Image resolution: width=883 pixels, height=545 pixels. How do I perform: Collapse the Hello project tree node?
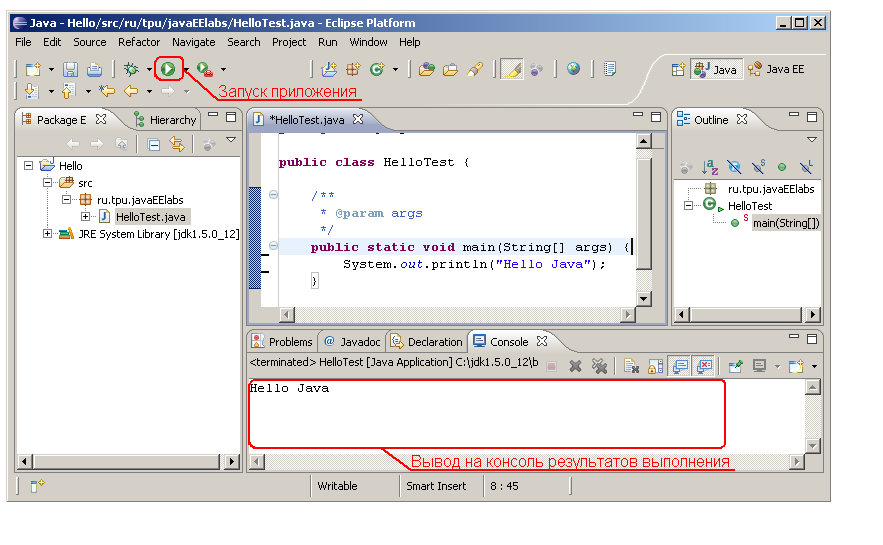pyautogui.click(x=28, y=166)
